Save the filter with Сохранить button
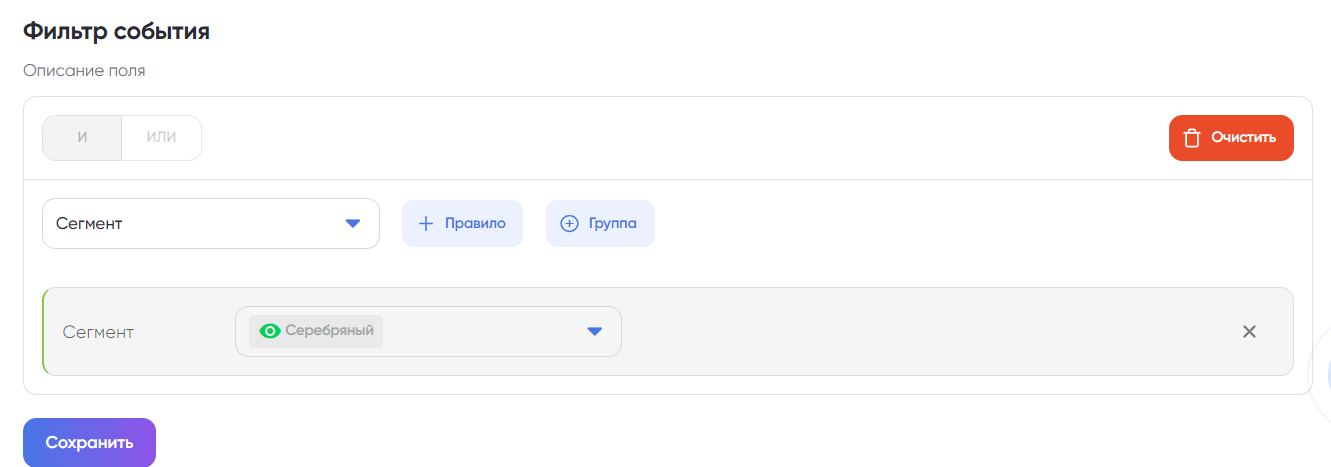 [x=89, y=442]
